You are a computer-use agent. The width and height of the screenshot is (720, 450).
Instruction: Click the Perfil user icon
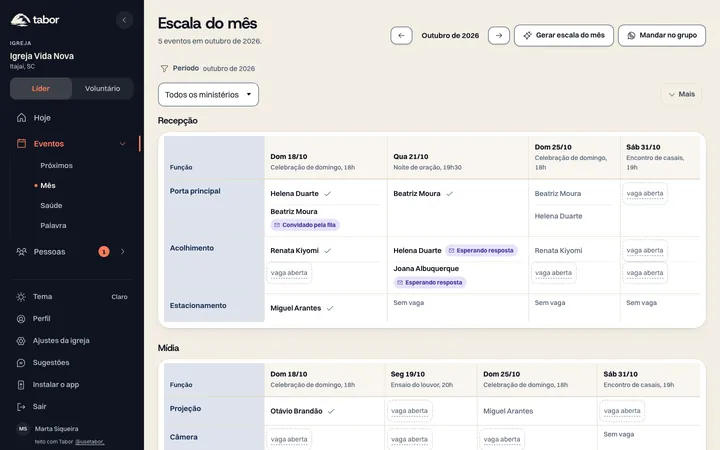tap(21, 319)
